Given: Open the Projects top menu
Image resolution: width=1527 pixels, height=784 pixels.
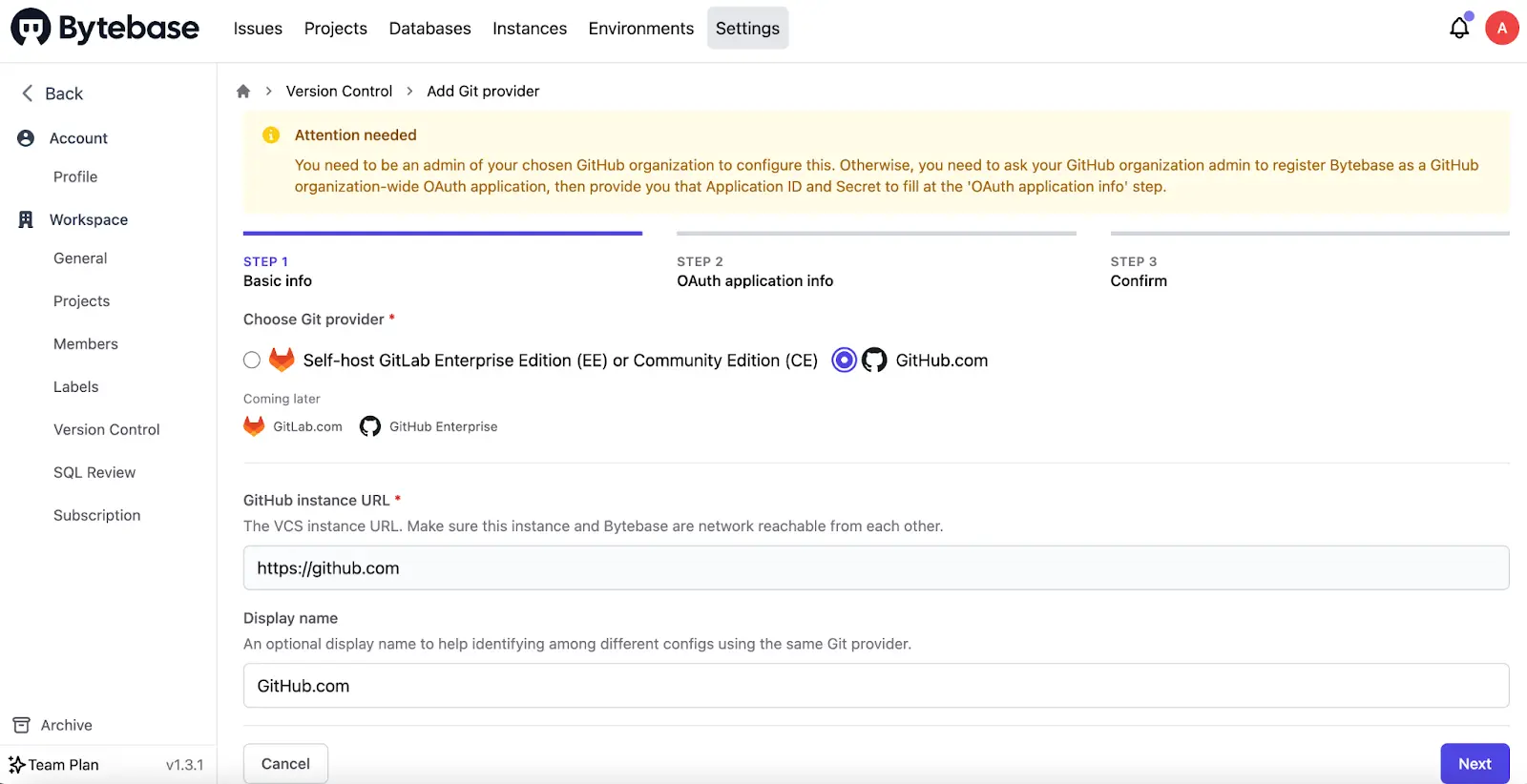Looking at the screenshot, I should point(336,29).
